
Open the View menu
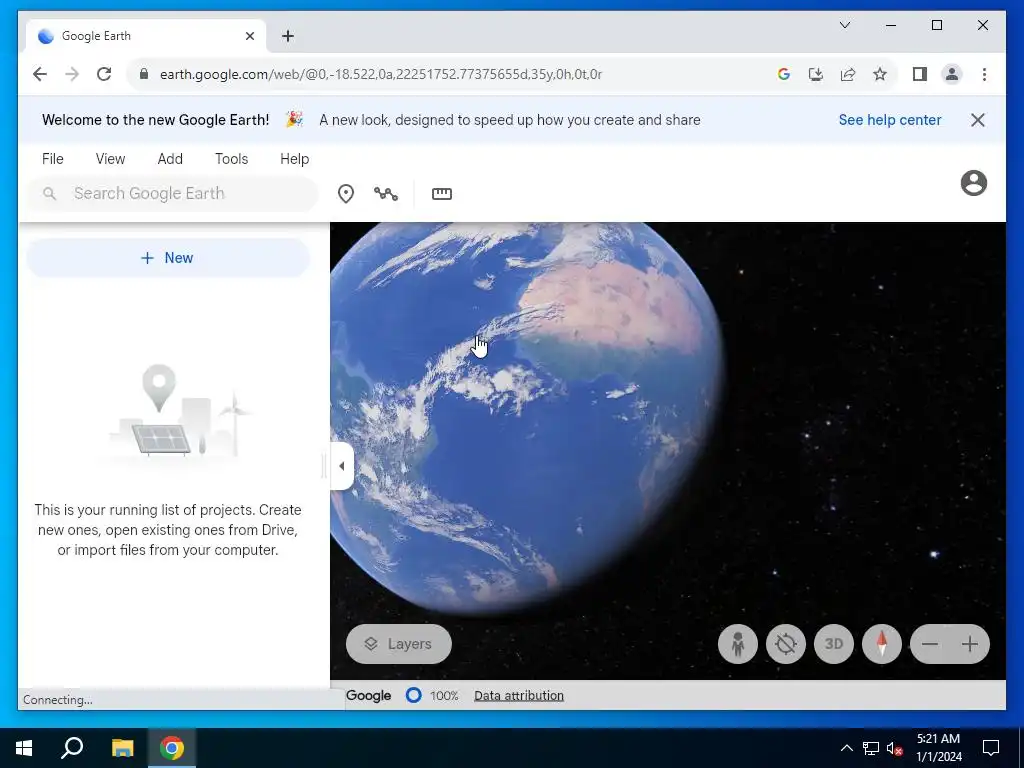tap(110, 159)
